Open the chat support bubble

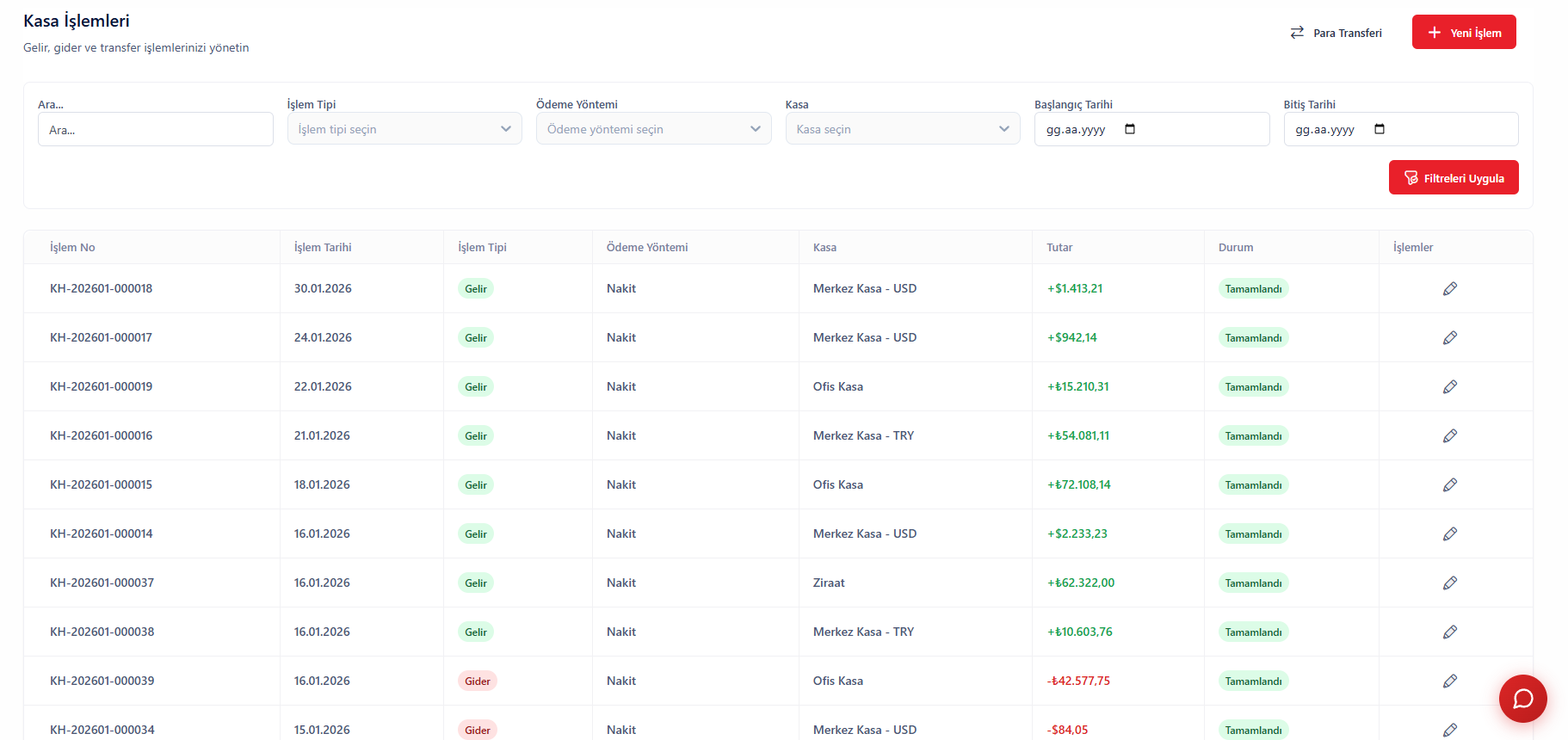pyautogui.click(x=1522, y=698)
